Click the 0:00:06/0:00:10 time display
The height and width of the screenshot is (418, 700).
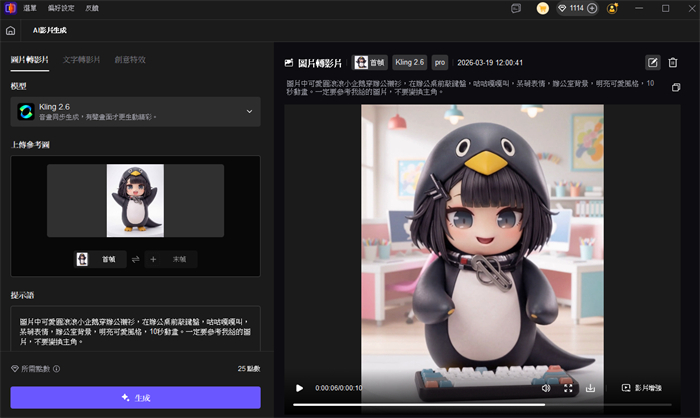click(x=339, y=388)
